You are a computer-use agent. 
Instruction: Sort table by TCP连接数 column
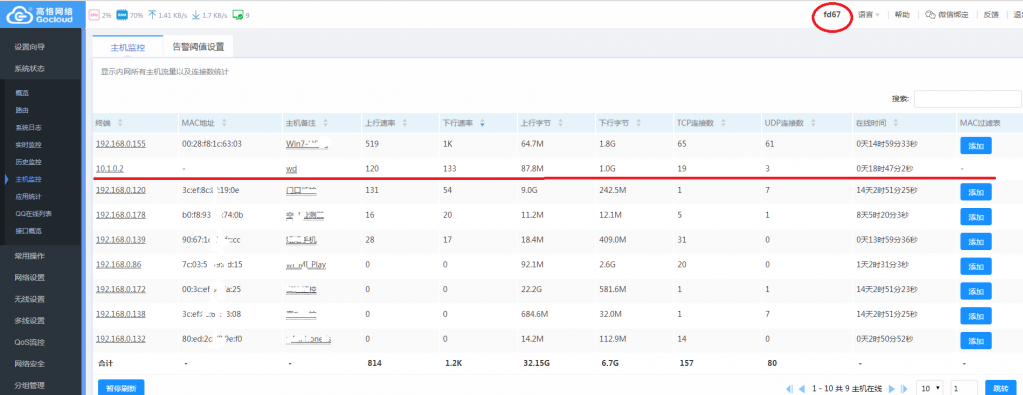click(699, 123)
